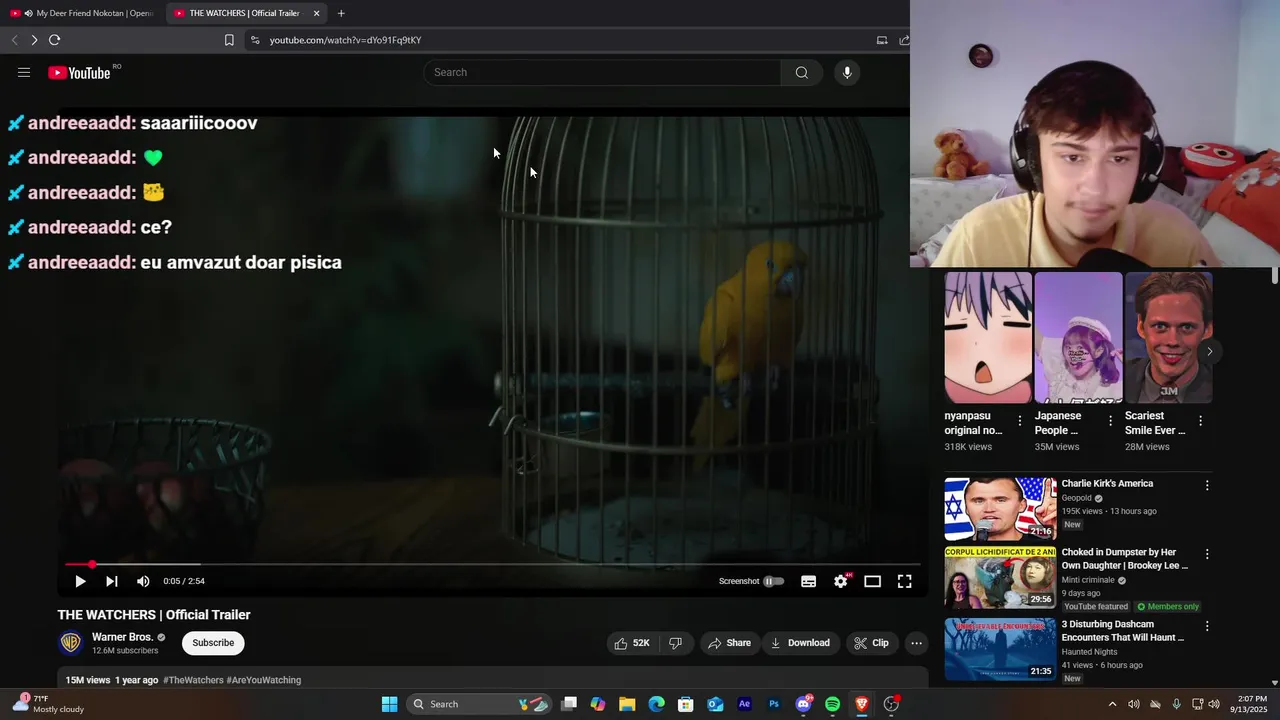Open 3 Disturbing Dashcam Encounters video
Image resolution: width=1280 pixels, height=720 pixels.
click(1123, 630)
